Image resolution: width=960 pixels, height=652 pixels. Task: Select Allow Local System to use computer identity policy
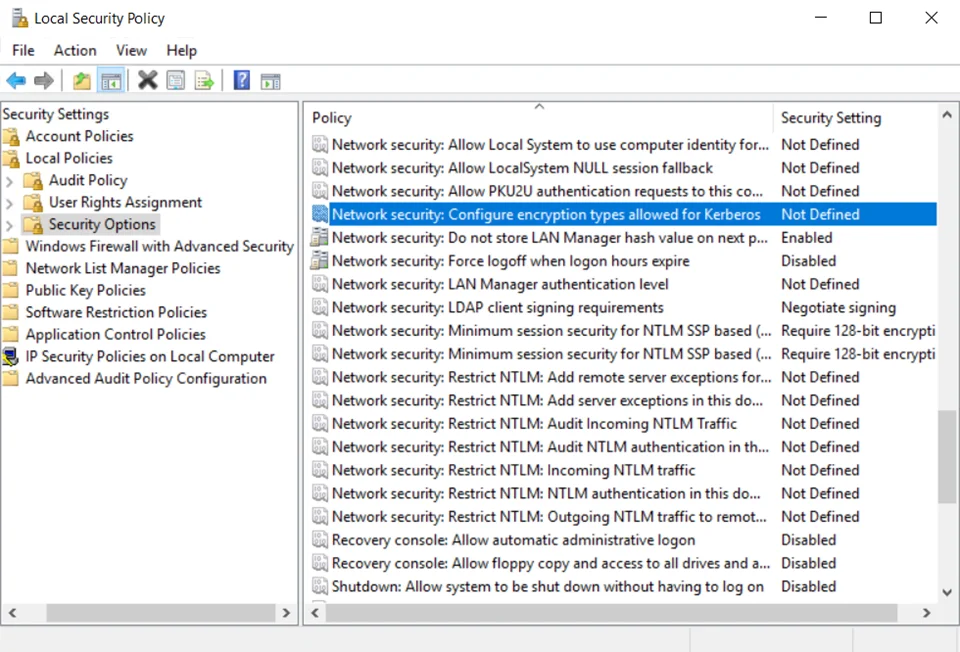(550, 144)
